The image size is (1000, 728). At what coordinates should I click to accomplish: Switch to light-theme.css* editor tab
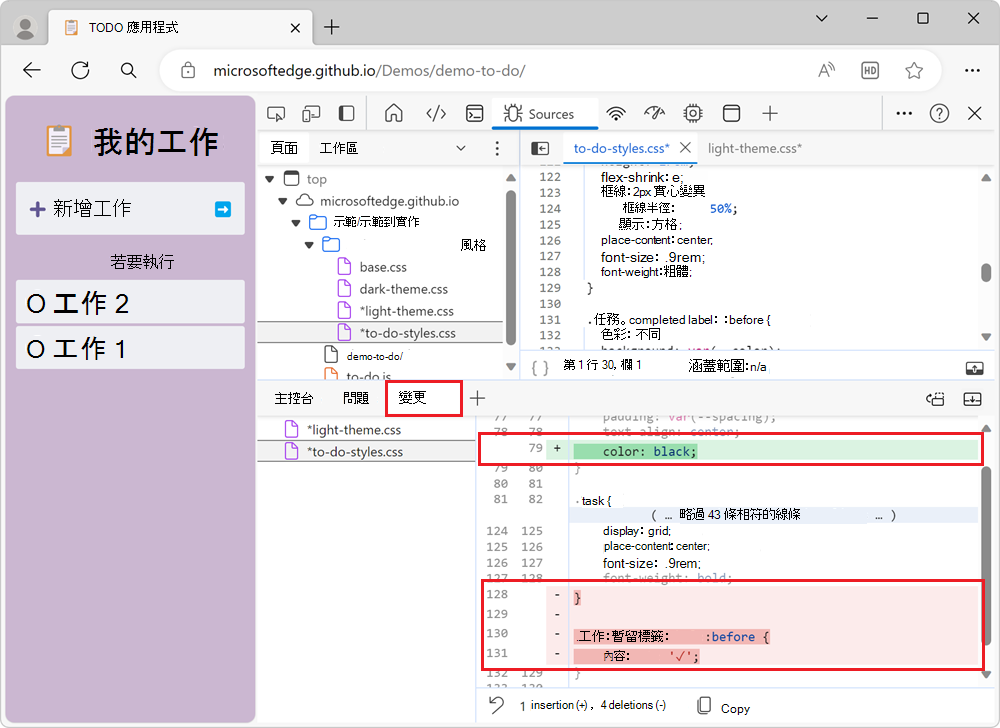[x=754, y=148]
